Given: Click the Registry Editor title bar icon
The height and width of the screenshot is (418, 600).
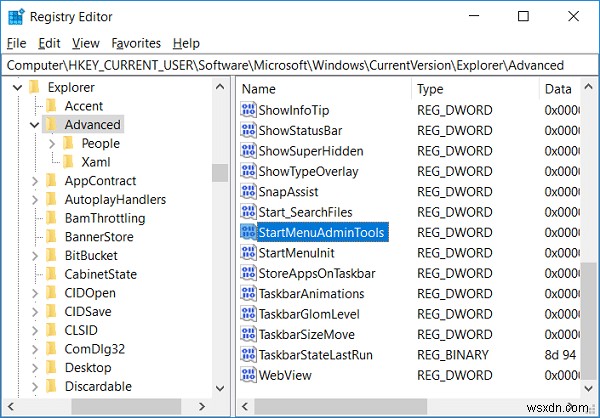Looking at the screenshot, I should 15,17.
